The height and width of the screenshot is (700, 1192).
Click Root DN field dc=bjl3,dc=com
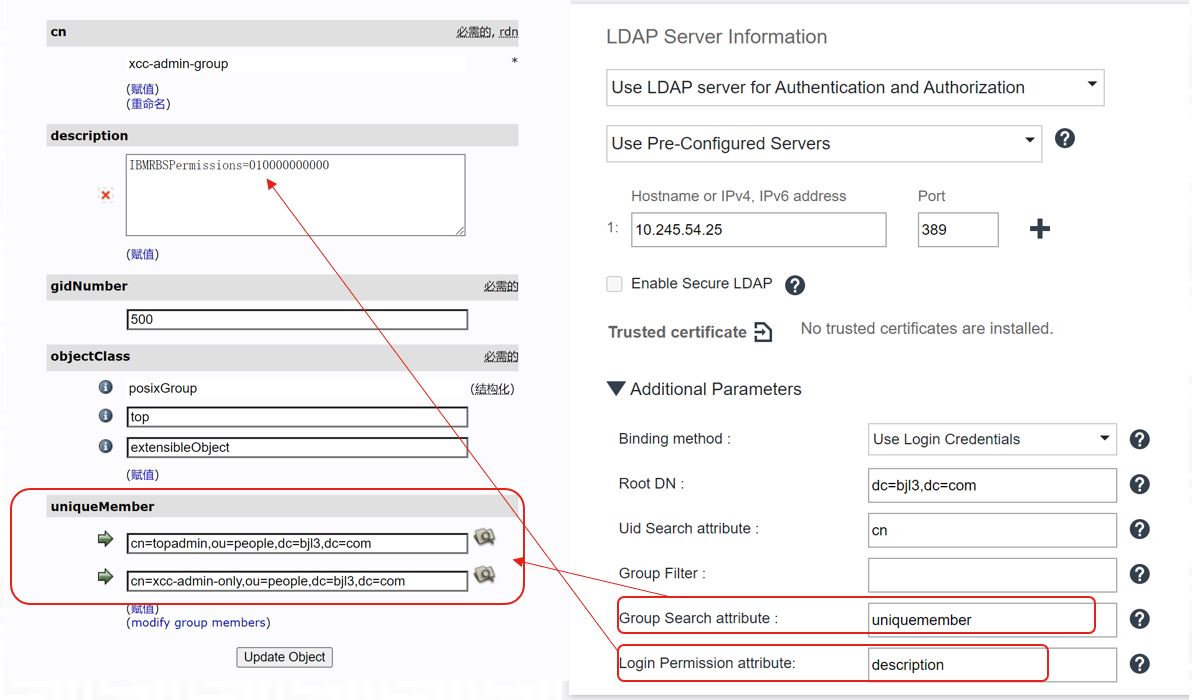(x=992, y=485)
